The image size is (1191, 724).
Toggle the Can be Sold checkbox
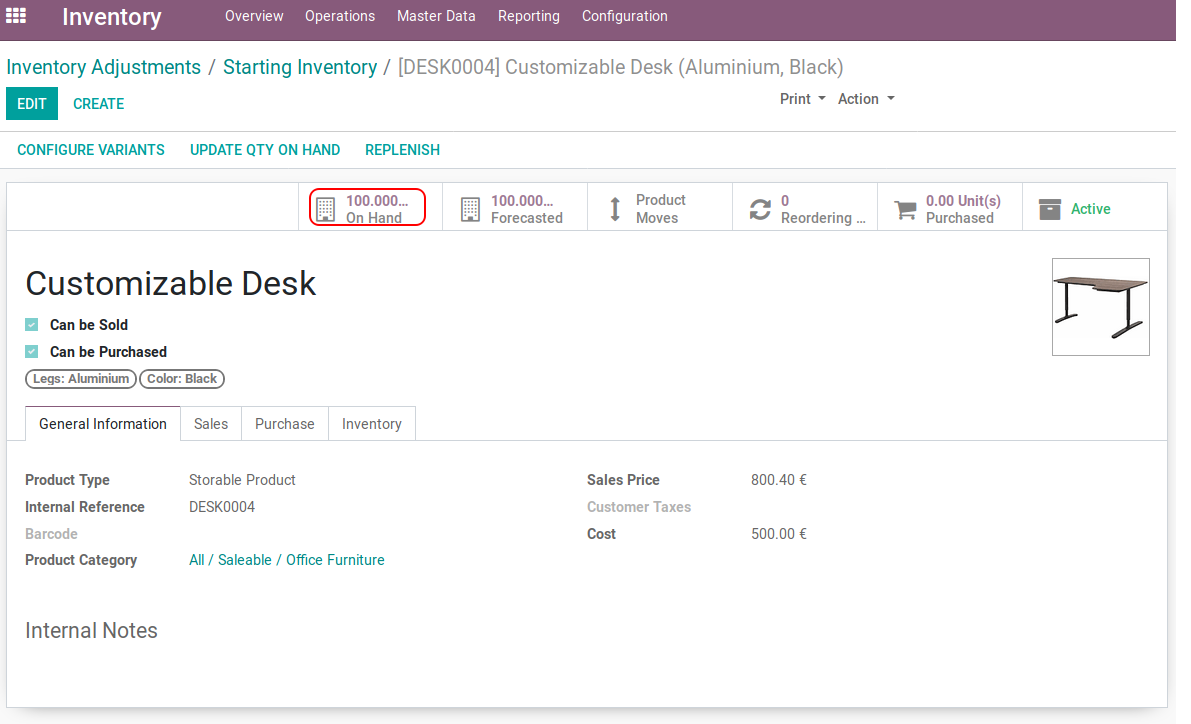pyautogui.click(x=32, y=325)
